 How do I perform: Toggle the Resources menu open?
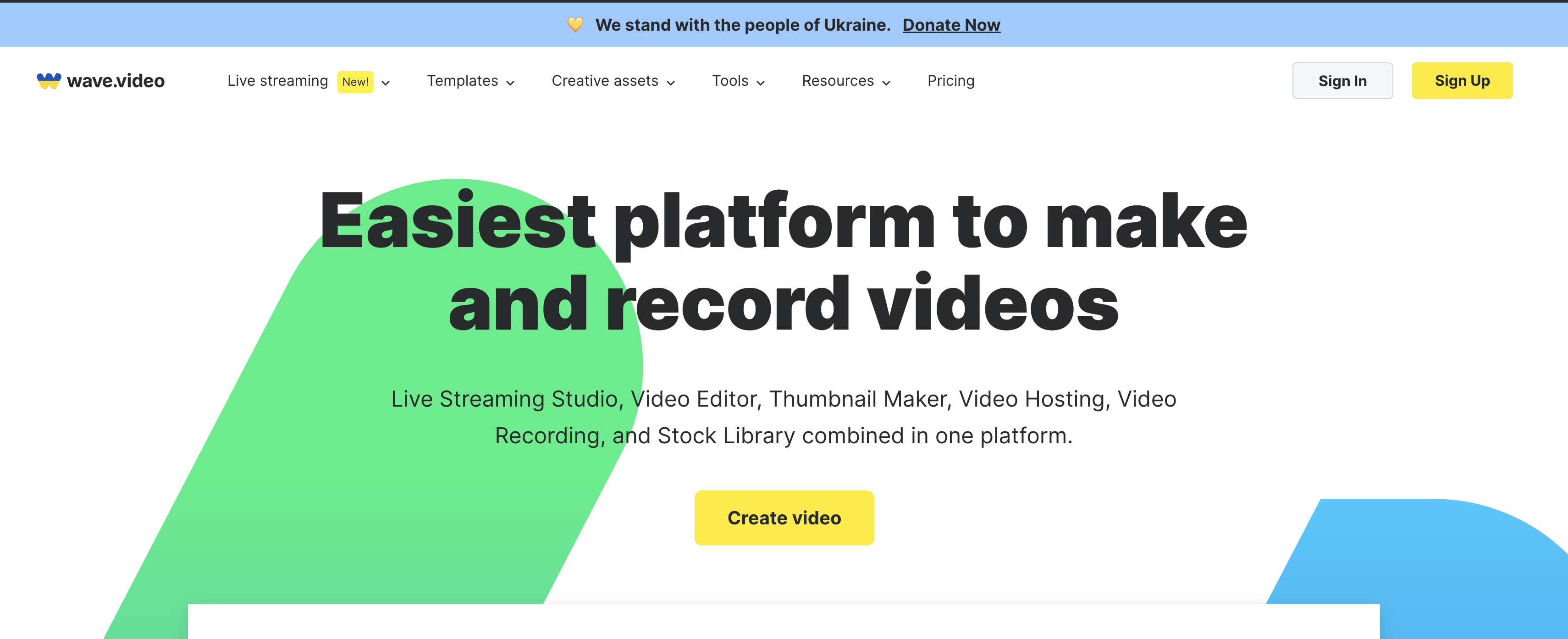846,80
